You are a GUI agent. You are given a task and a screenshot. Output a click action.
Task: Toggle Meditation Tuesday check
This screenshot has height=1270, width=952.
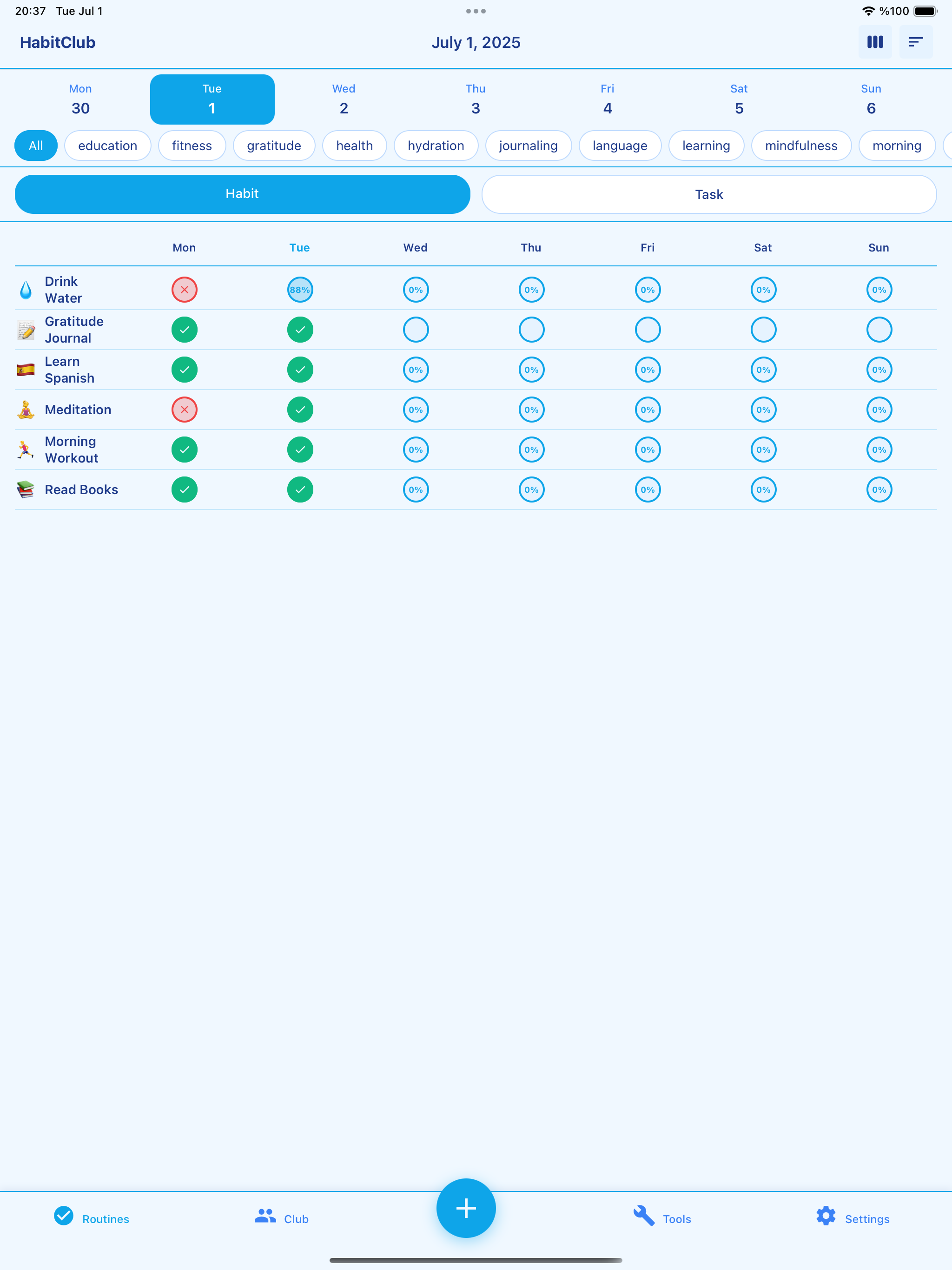coord(300,410)
